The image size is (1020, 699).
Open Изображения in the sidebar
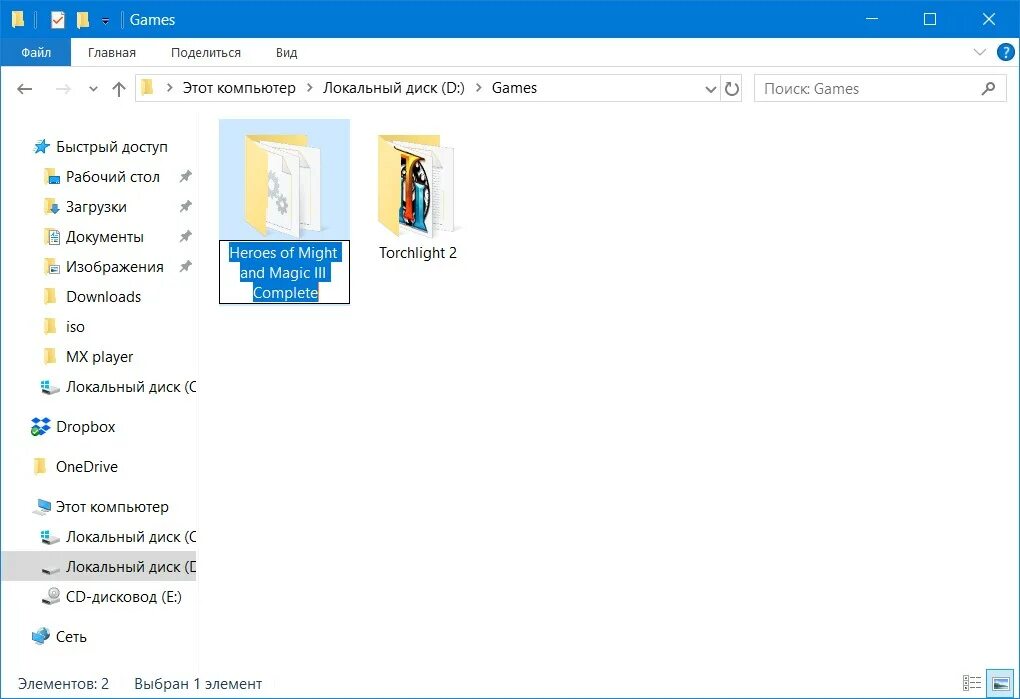point(114,267)
